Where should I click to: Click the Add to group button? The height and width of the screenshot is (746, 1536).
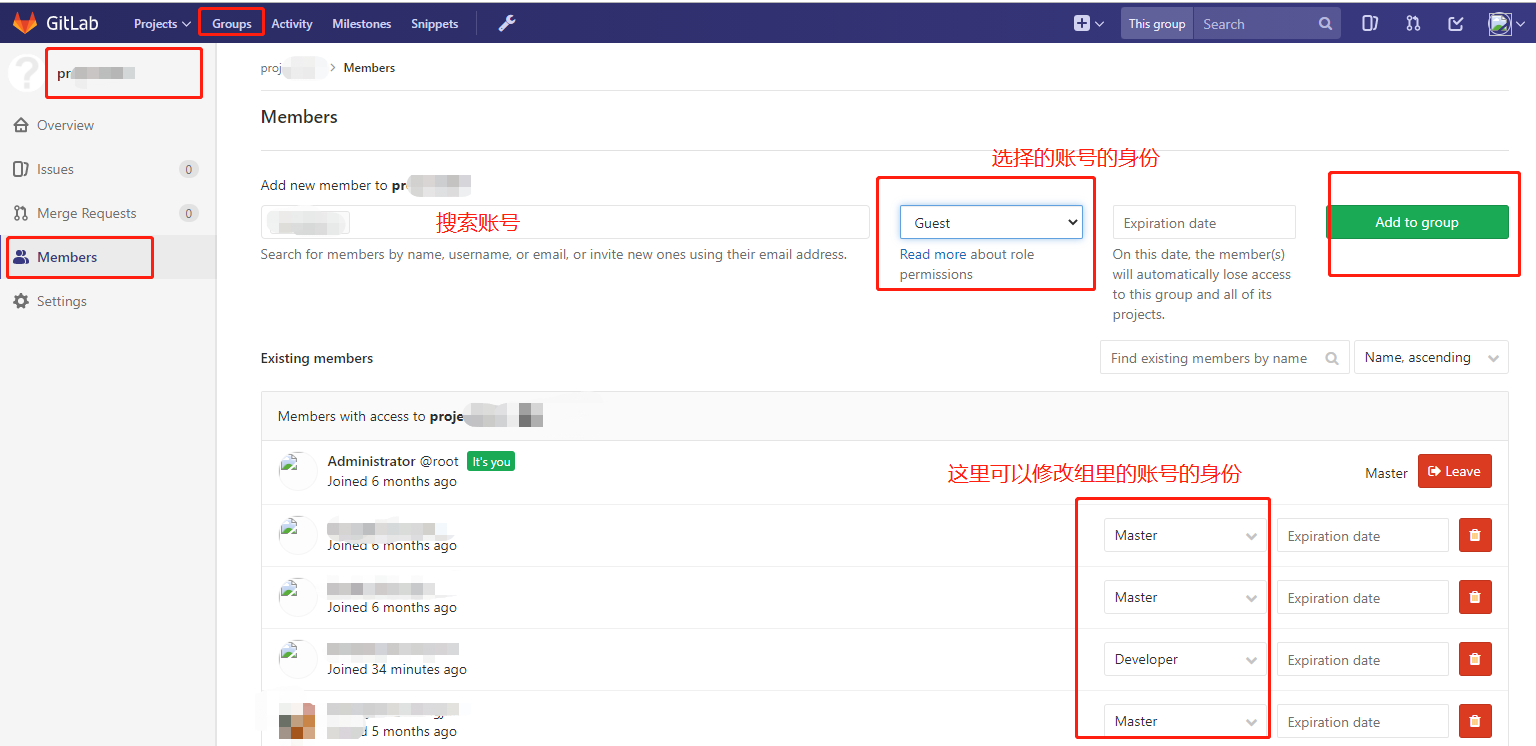(1417, 222)
